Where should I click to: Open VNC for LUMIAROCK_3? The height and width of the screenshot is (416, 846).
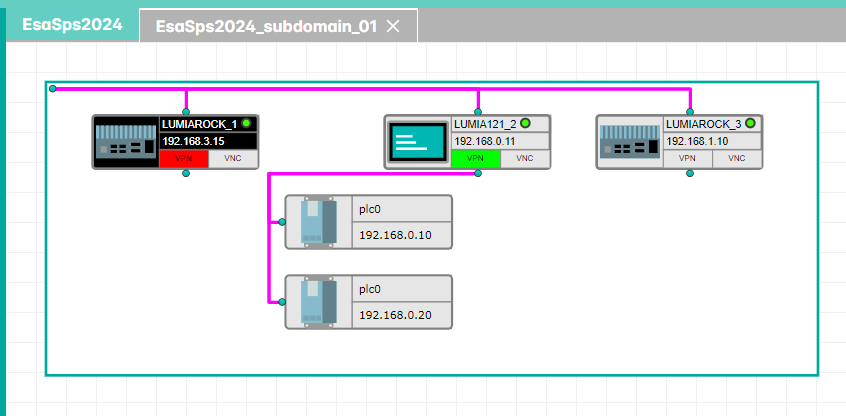click(737, 158)
